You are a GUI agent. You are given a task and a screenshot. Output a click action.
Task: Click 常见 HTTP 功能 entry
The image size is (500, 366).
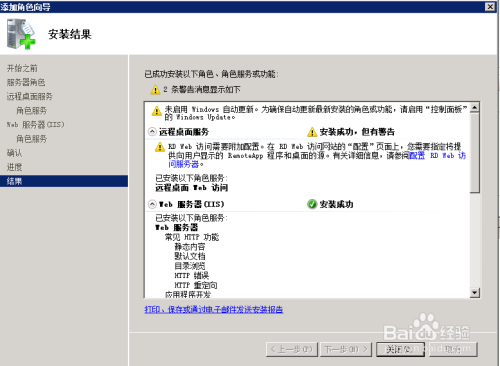pyautogui.click(x=192, y=237)
